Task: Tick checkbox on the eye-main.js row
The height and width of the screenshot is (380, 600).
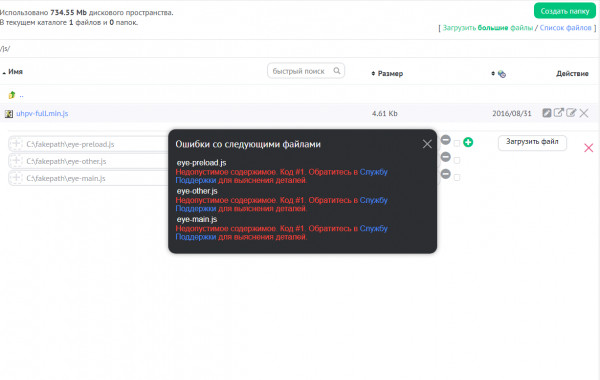Action: coord(457,178)
